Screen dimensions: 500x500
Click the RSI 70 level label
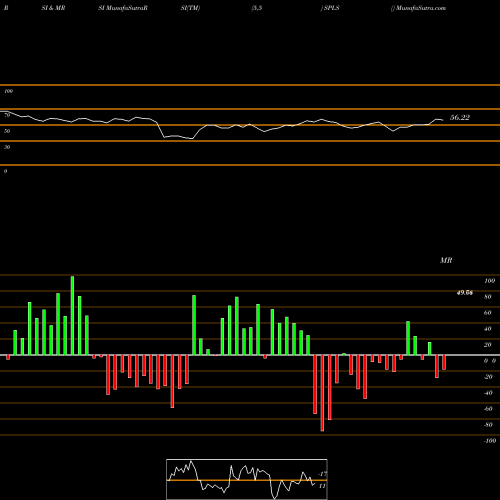[7, 115]
